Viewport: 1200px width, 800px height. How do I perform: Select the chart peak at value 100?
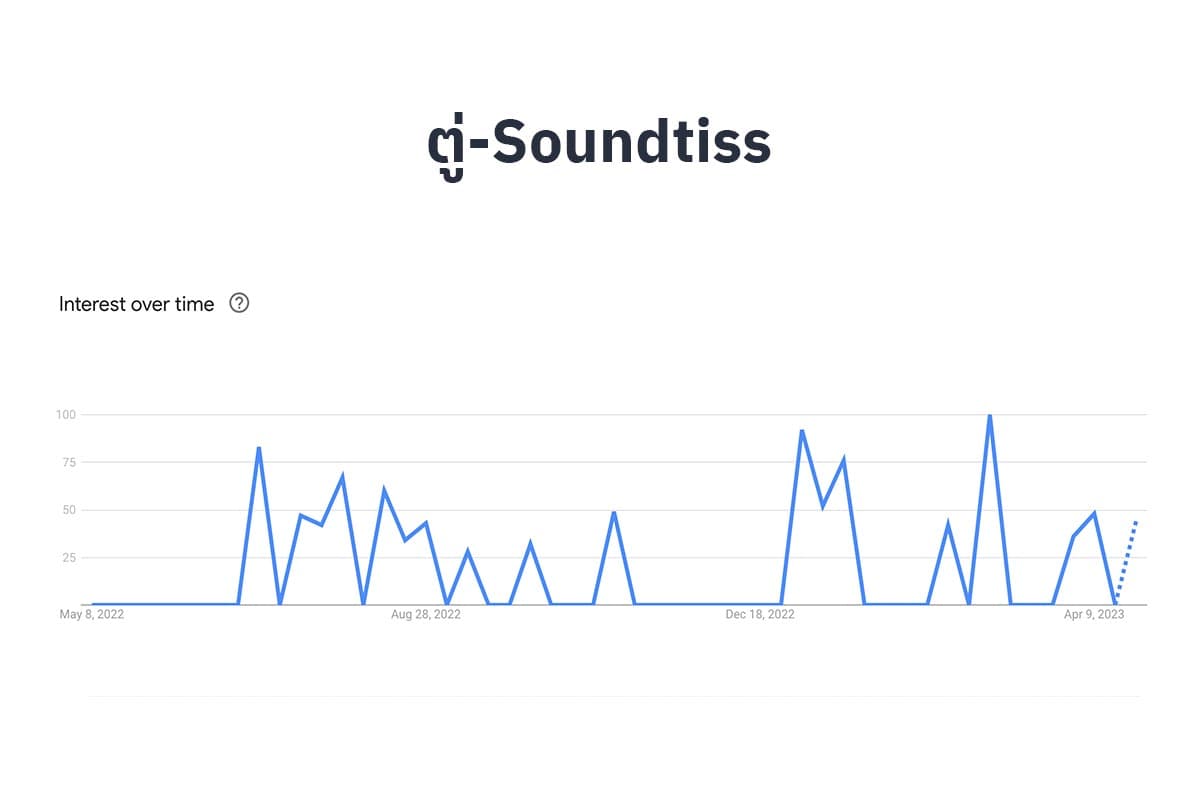pyautogui.click(x=989, y=415)
